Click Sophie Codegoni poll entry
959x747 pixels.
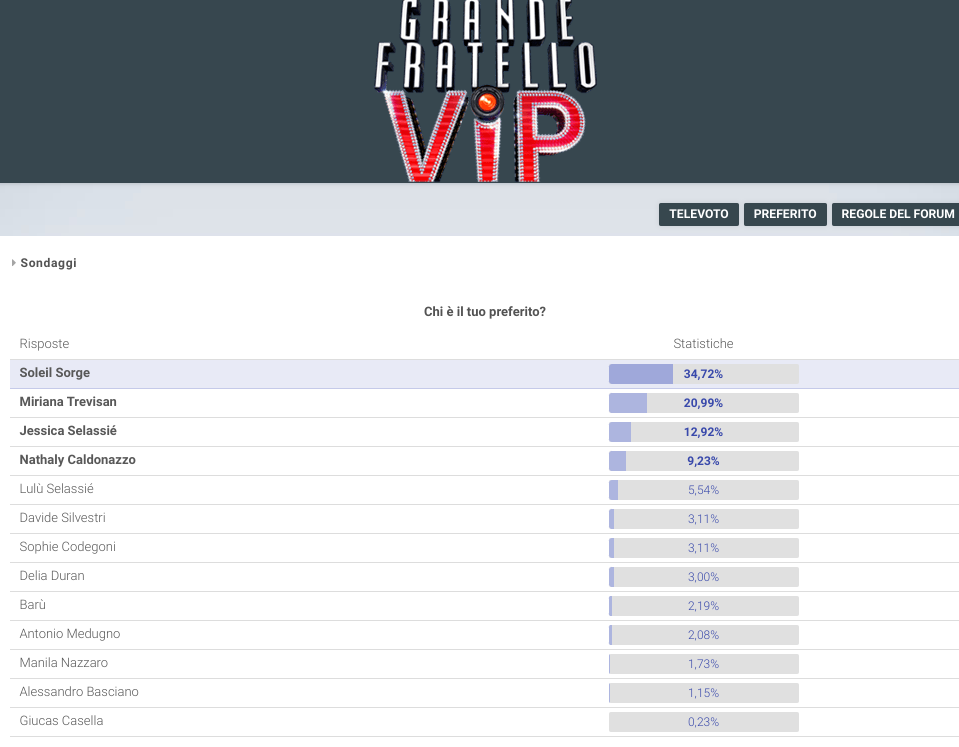(x=68, y=547)
